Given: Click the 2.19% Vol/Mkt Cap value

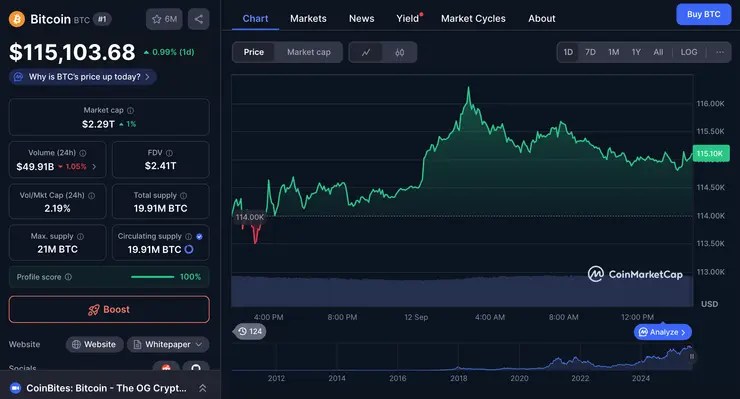Looking at the screenshot, I should pos(58,208).
